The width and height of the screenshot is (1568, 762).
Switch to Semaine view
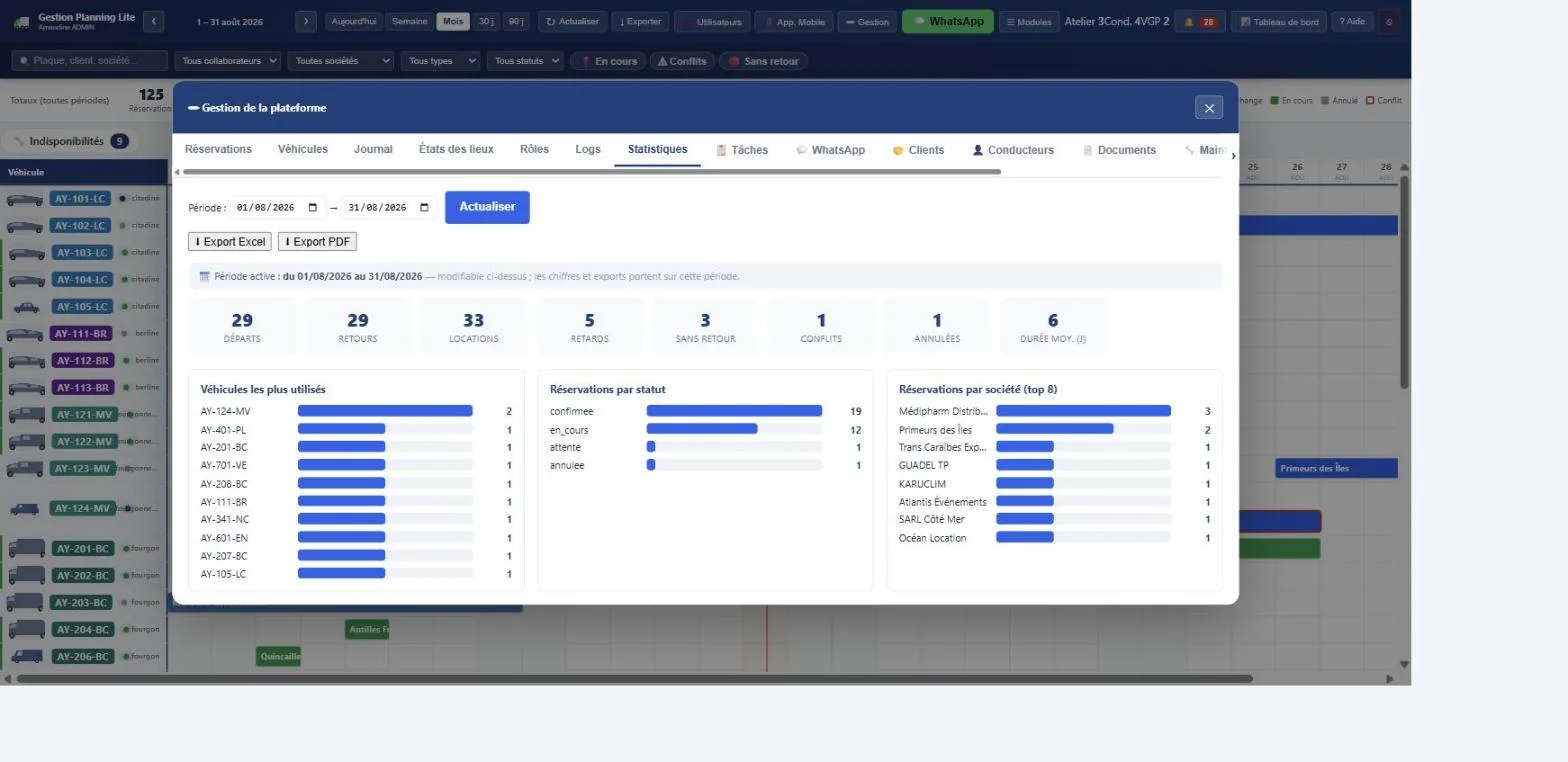pyautogui.click(x=409, y=21)
